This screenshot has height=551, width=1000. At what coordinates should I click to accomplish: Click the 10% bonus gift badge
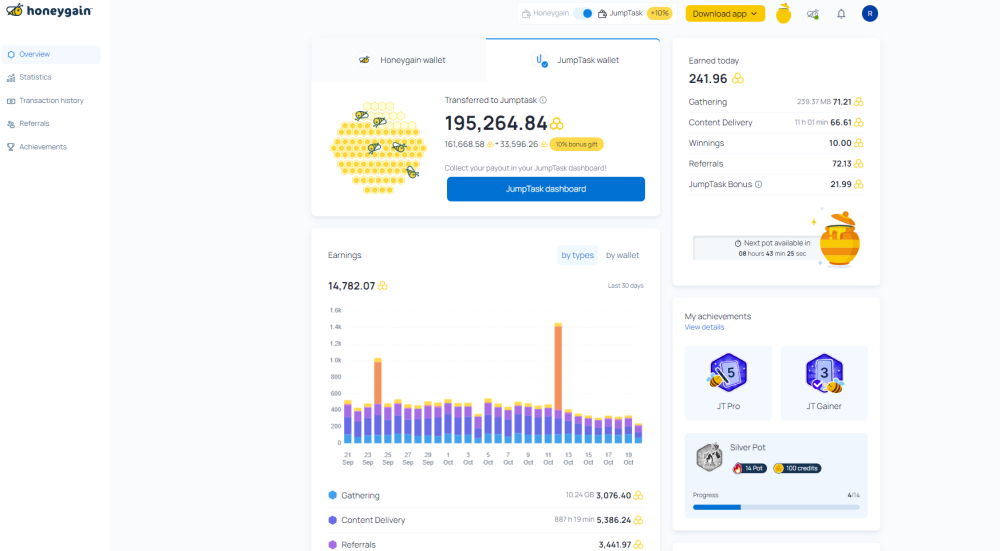click(577, 145)
